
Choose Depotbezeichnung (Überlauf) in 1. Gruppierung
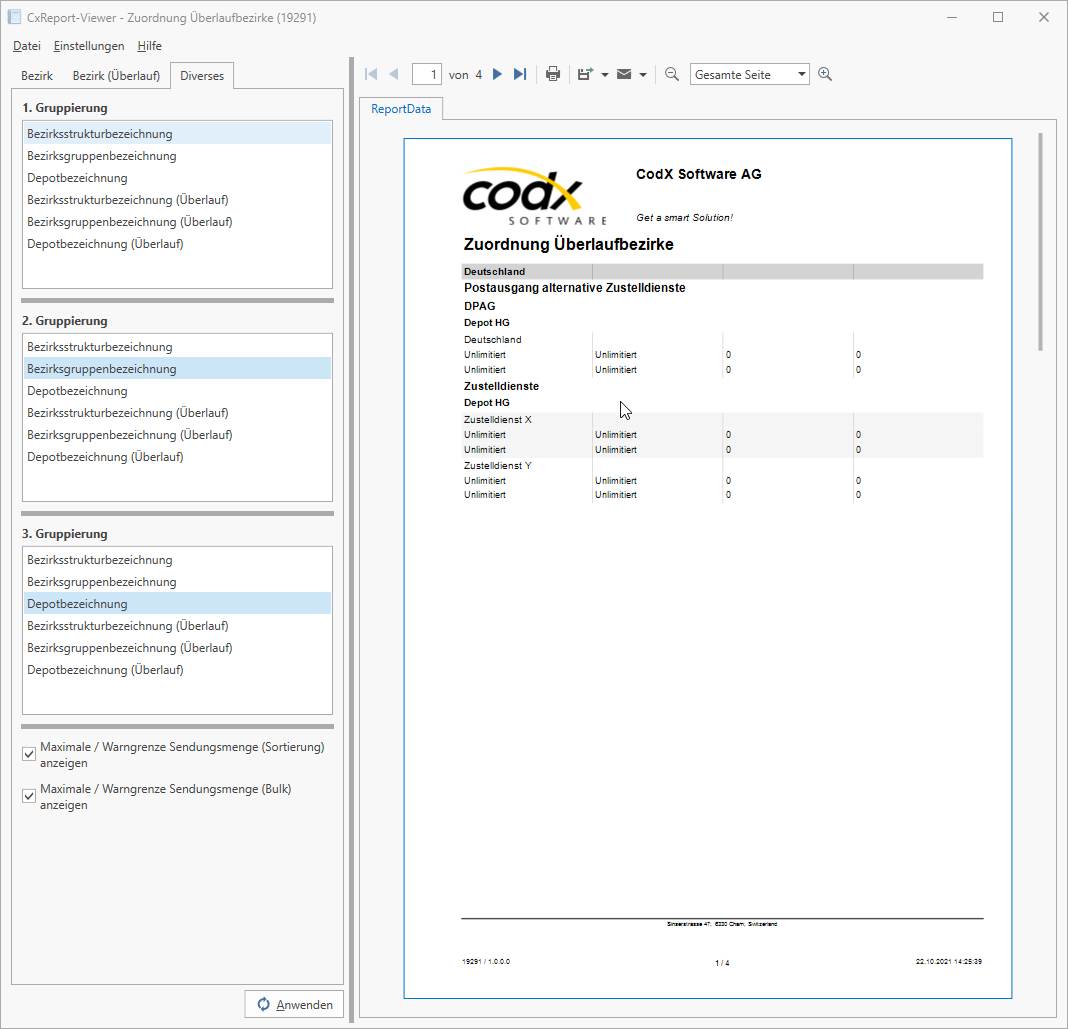tap(177, 244)
